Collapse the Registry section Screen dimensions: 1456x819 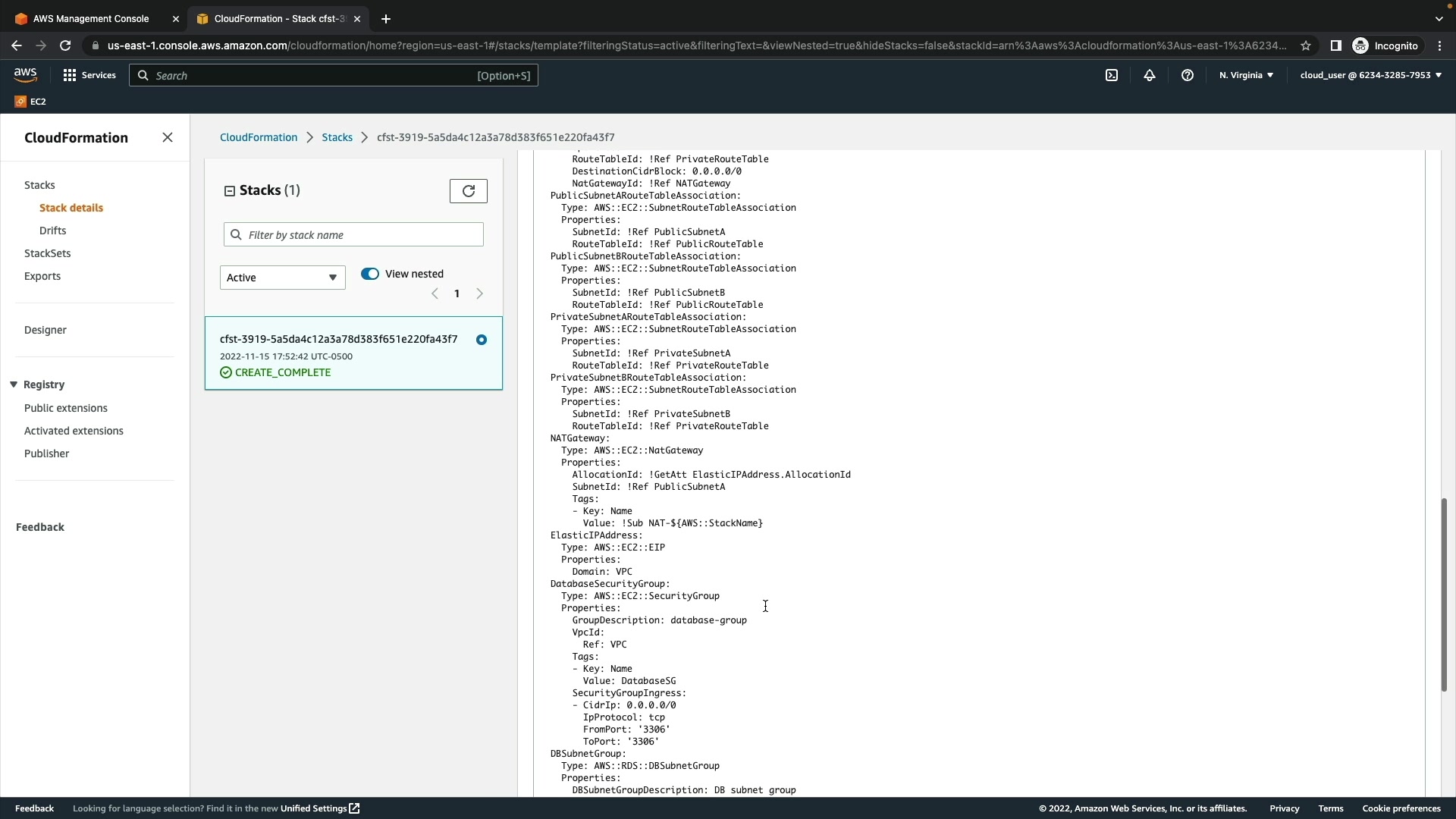14,384
